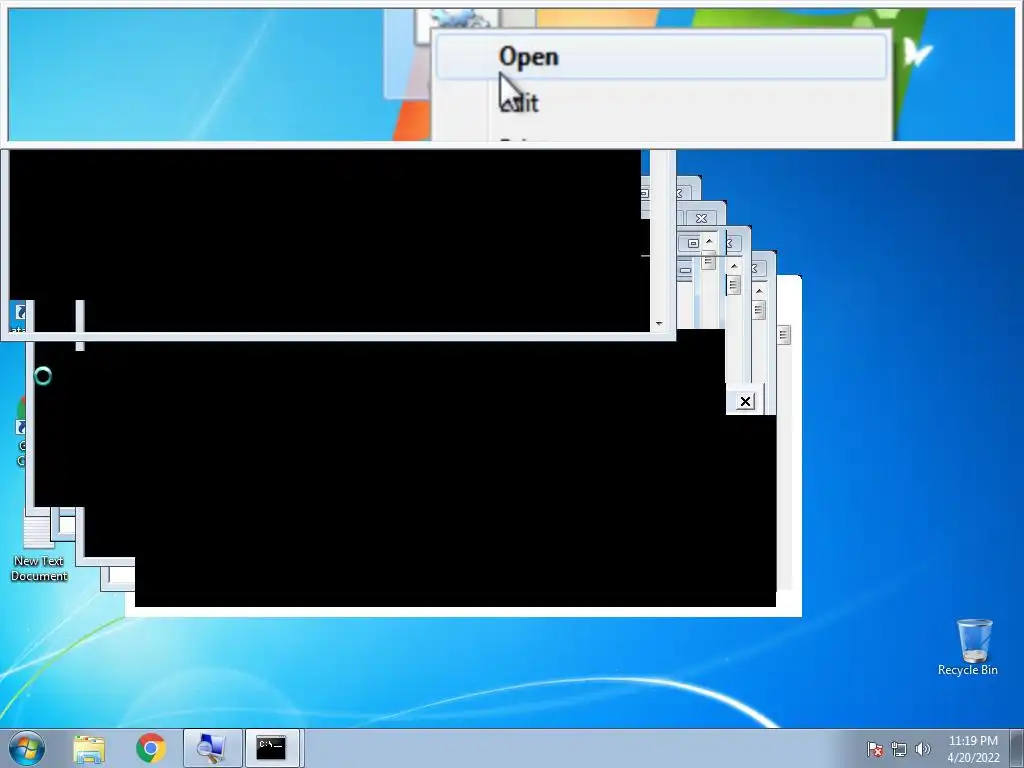Select the Recycle Bin desktop icon
This screenshot has height=768, width=1024.
(968, 648)
